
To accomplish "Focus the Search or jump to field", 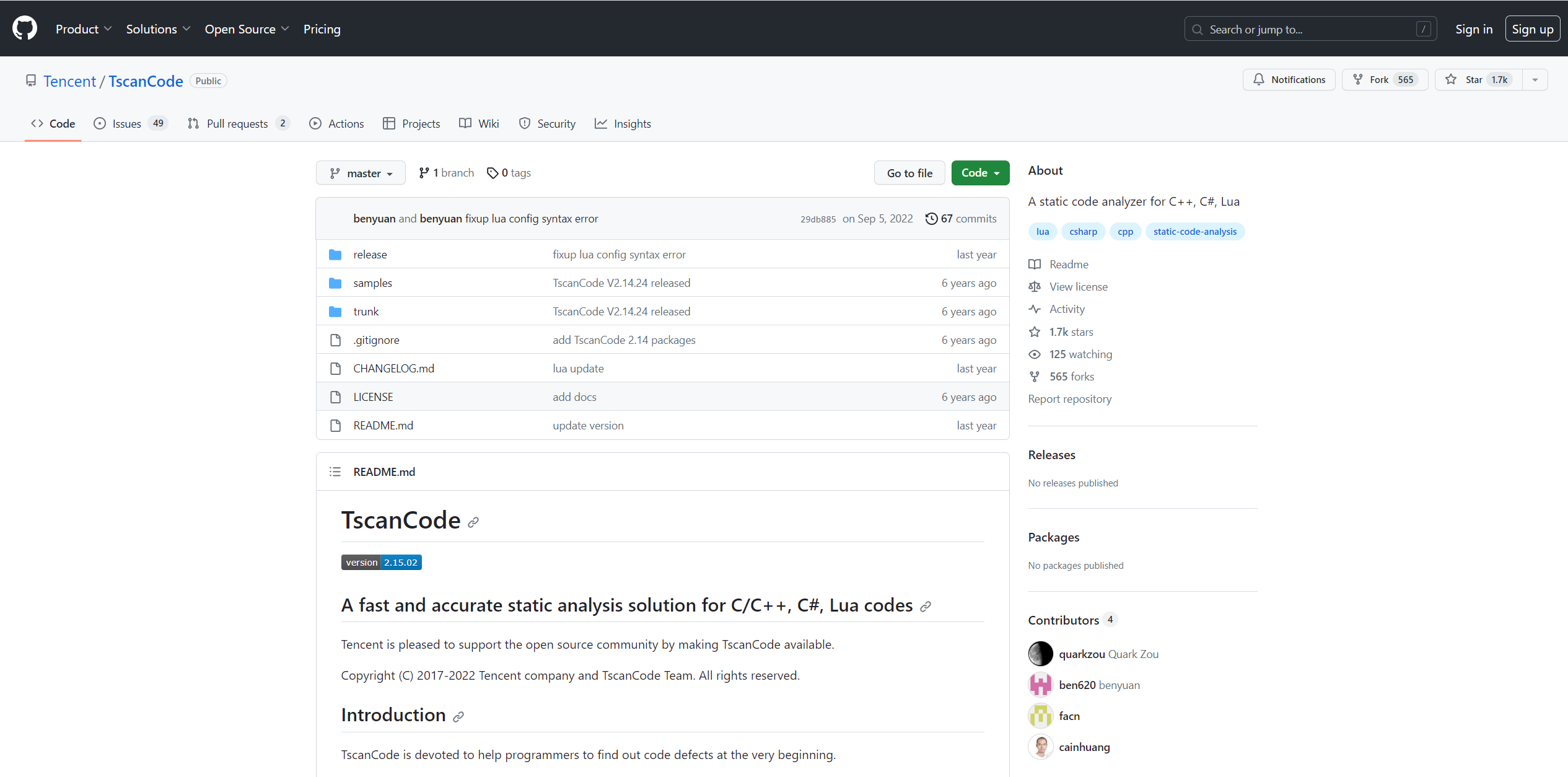I will (x=1310, y=29).
